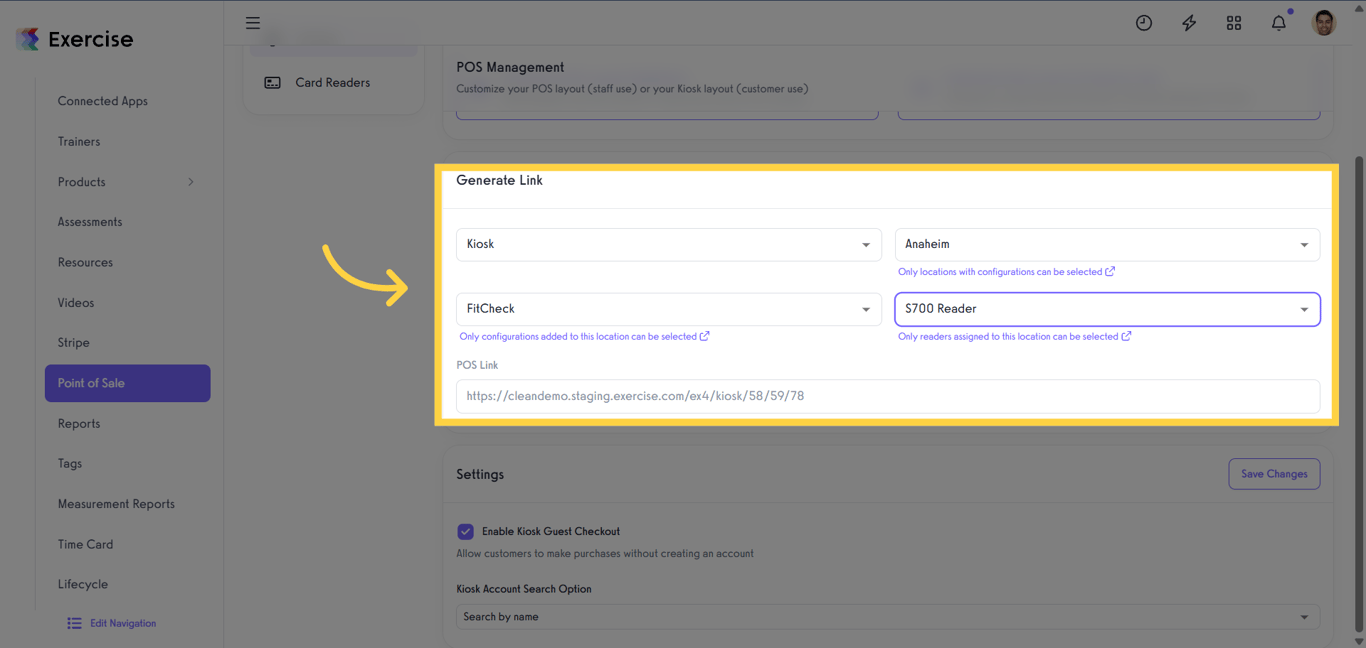Screen dimensions: 1366x648
Task: Open the apps grid icon in header
Action: (1234, 22)
